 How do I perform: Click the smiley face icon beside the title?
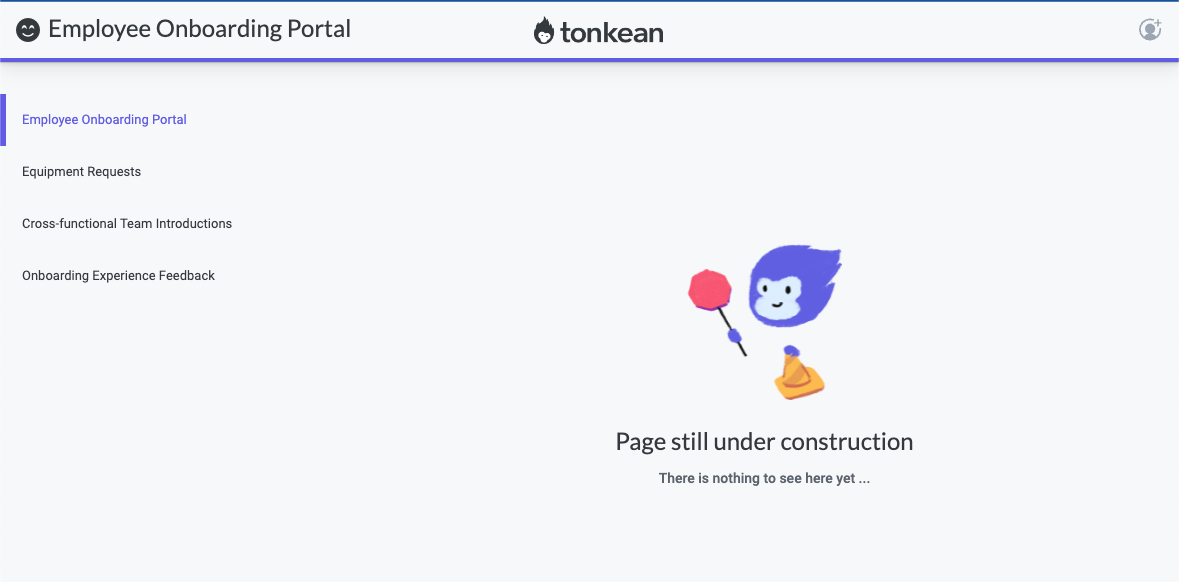point(27,29)
